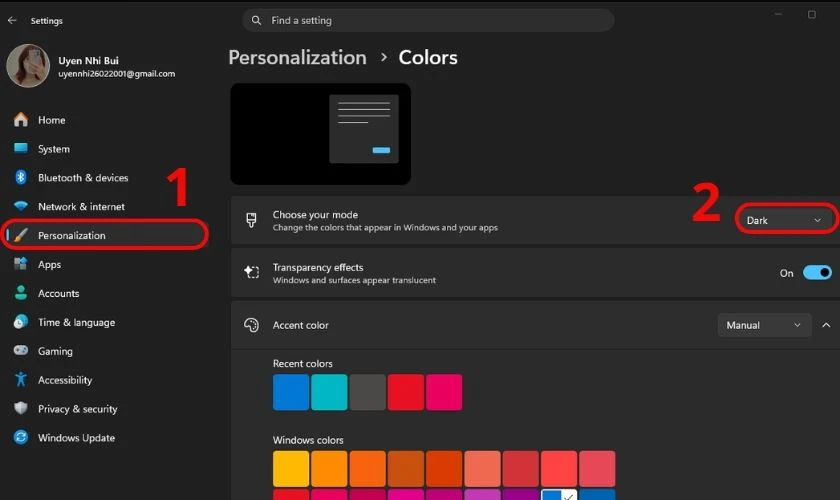
Task: Click the Find a setting search field
Action: coord(428,20)
